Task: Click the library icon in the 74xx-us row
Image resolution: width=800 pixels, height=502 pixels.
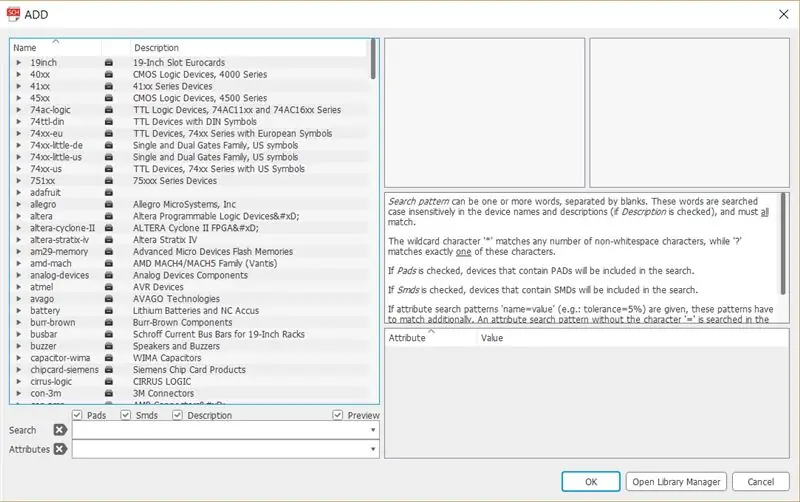Action: [x=109, y=169]
